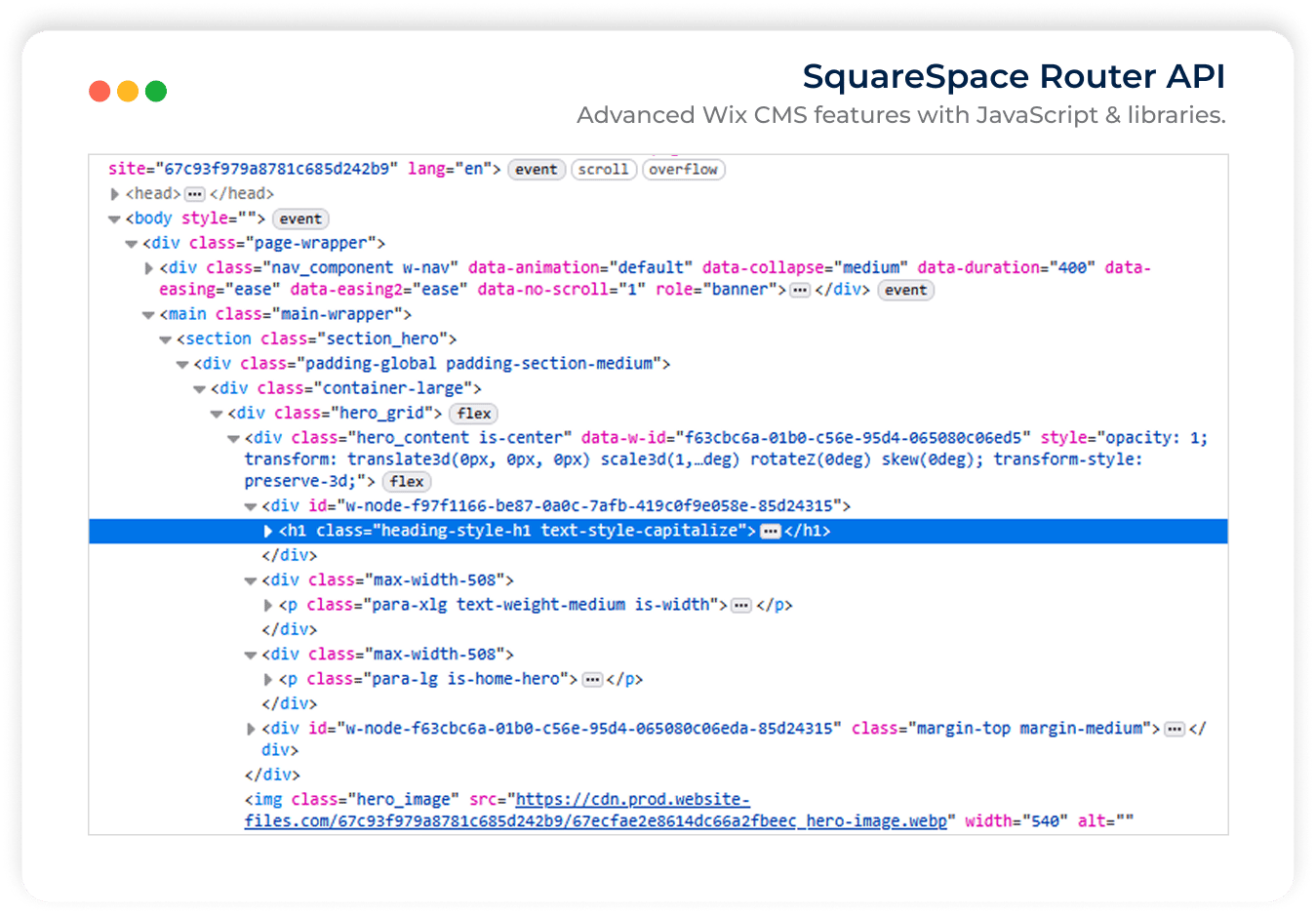The height and width of the screenshot is (916, 1316).
Task: Collapse the second max-width-508 div
Action: [251, 655]
